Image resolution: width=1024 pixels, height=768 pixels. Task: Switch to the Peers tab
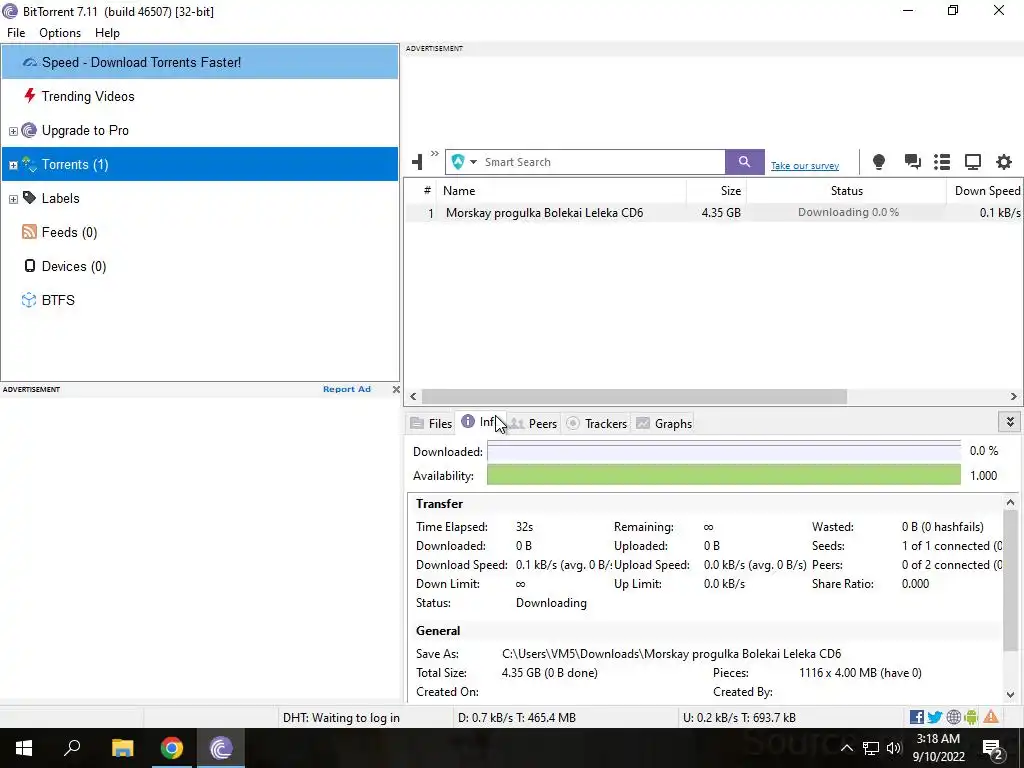[533, 423]
